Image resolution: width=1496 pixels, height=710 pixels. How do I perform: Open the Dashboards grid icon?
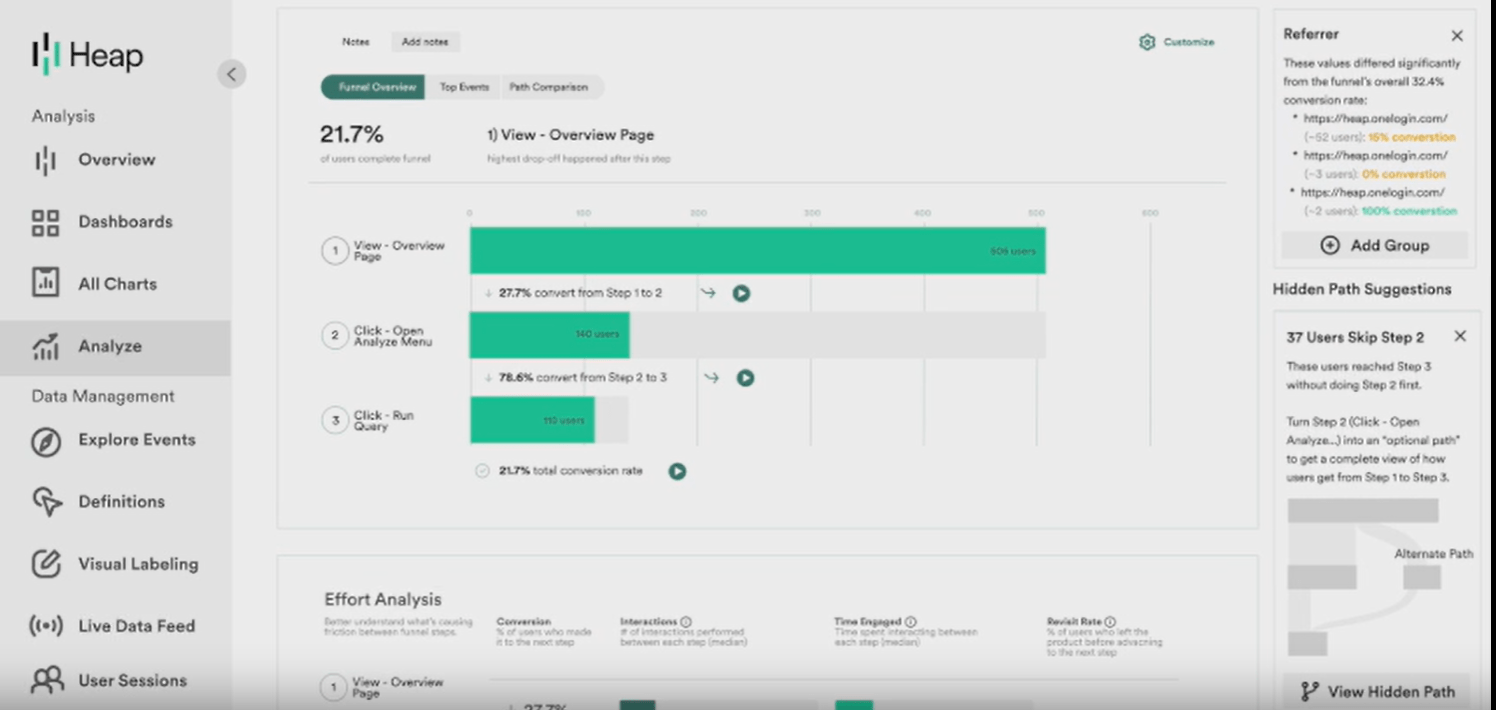[46, 222]
